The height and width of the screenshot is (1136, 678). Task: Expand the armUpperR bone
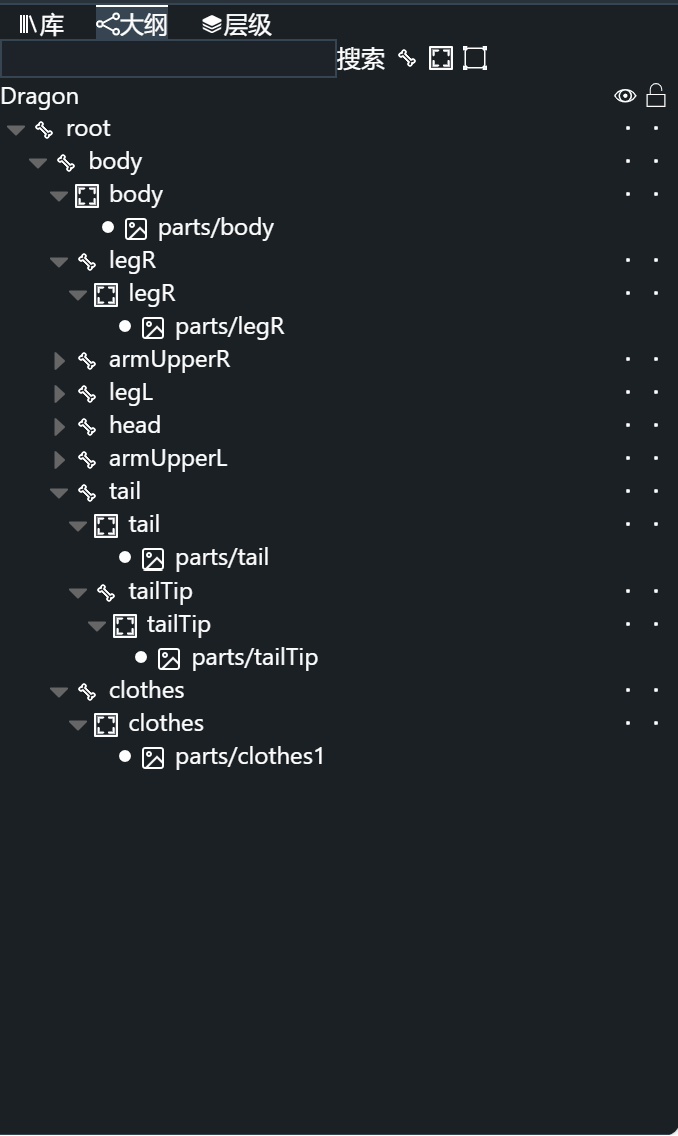click(59, 361)
